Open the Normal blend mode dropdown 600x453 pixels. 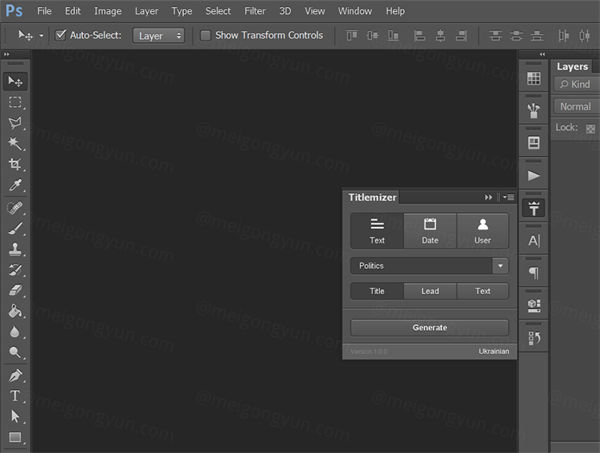pos(576,106)
